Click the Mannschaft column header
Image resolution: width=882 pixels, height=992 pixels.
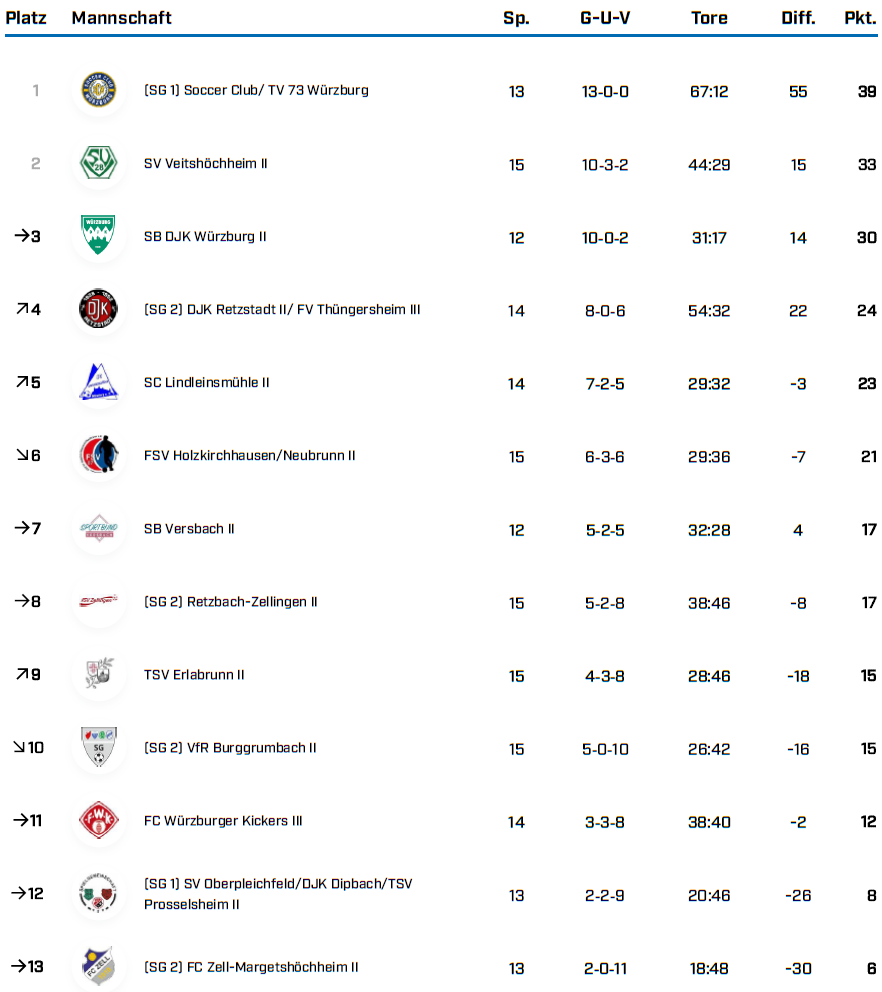pyautogui.click(x=122, y=18)
